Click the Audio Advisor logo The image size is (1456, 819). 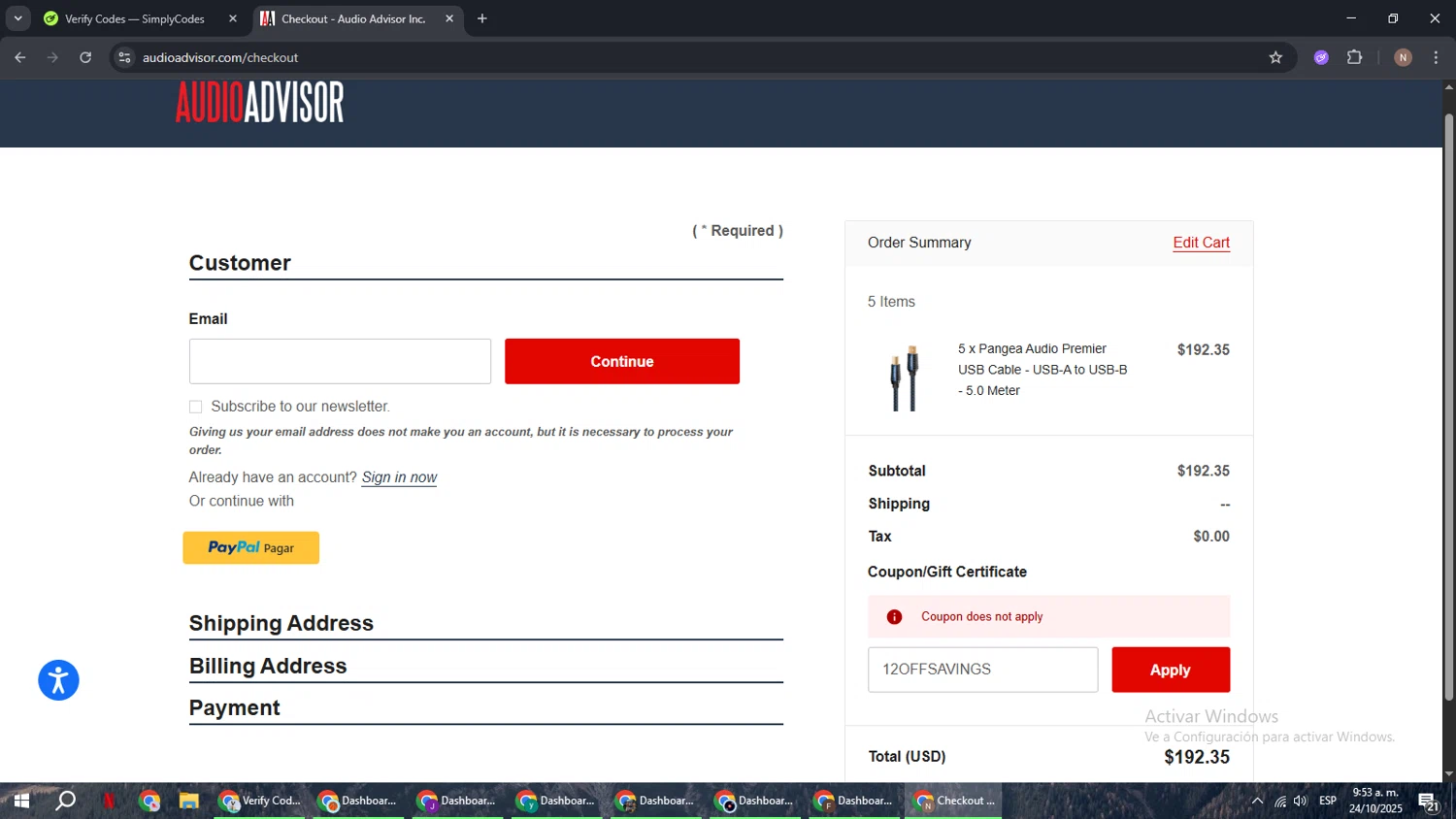point(259,102)
